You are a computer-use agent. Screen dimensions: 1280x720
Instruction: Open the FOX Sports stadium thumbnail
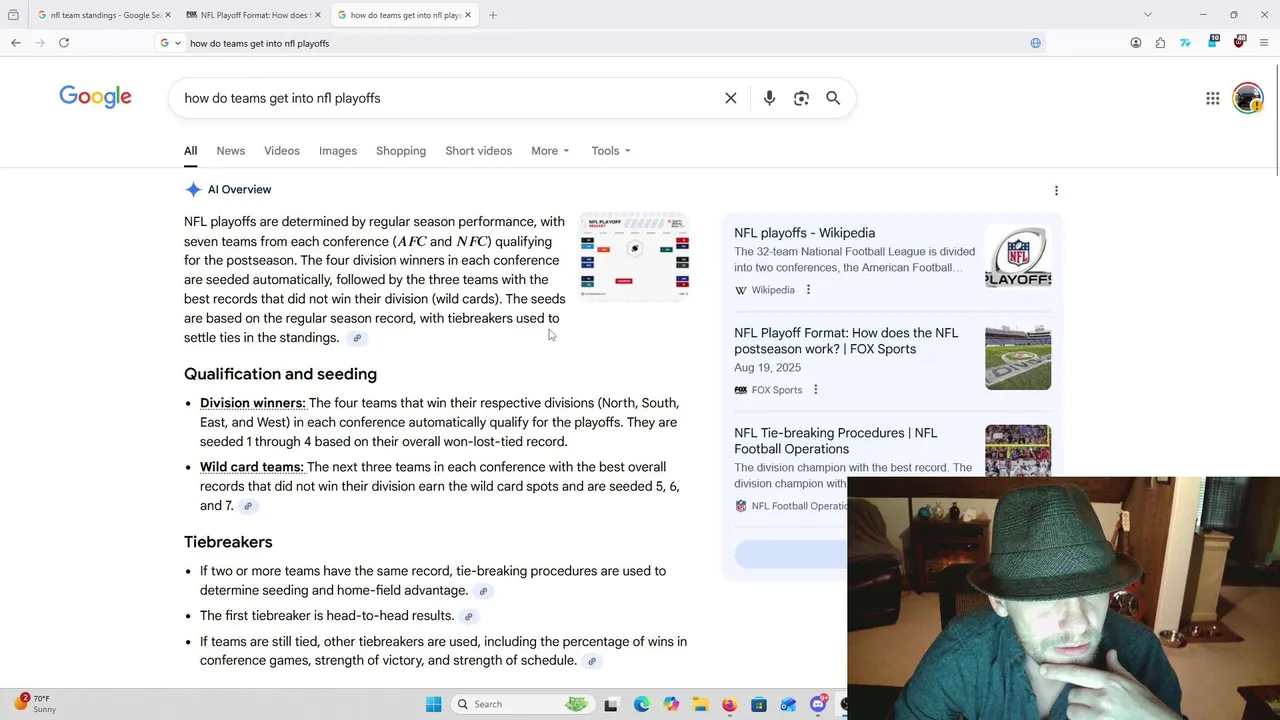pyautogui.click(x=1018, y=357)
